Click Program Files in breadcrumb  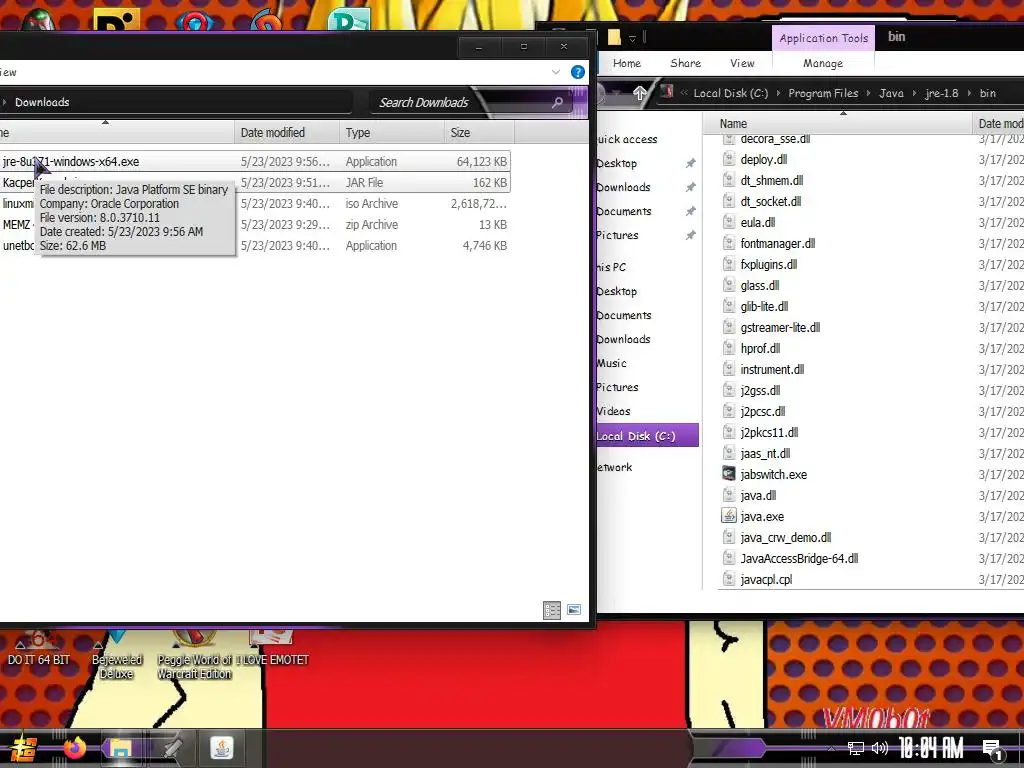[823, 93]
